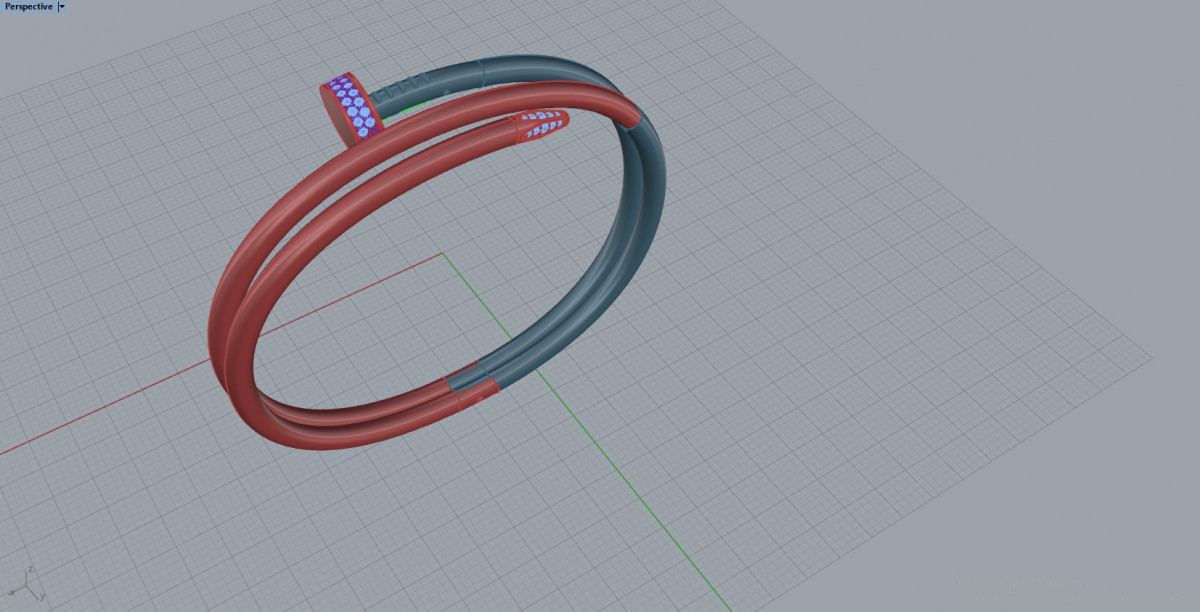Select the gem-studded pointed nail tip
The height and width of the screenshot is (612, 1200).
(x=541, y=126)
